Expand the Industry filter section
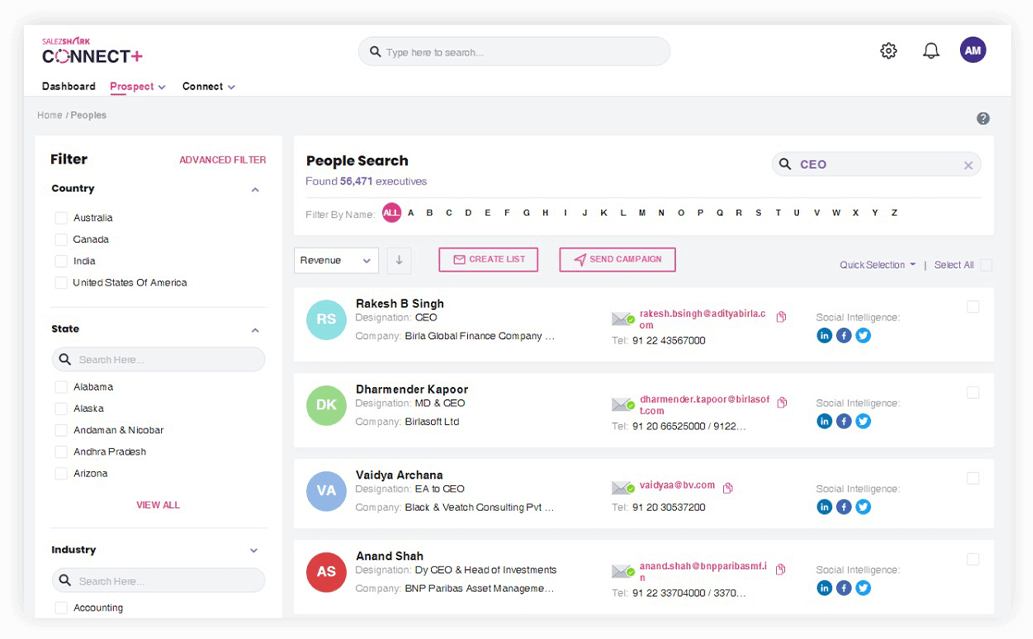Image resolution: width=1033 pixels, height=639 pixels. tap(254, 551)
